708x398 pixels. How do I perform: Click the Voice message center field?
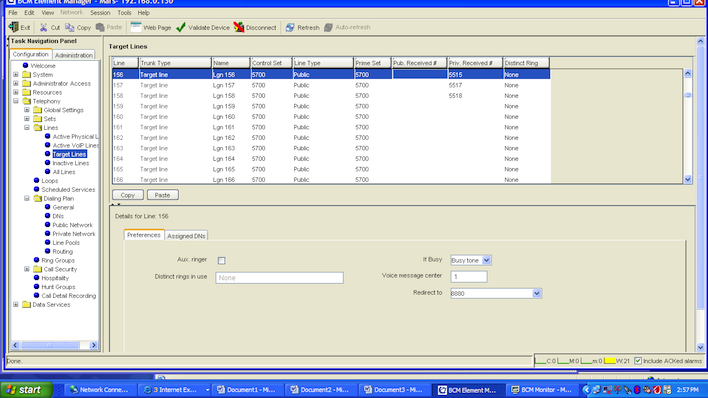[469, 276]
